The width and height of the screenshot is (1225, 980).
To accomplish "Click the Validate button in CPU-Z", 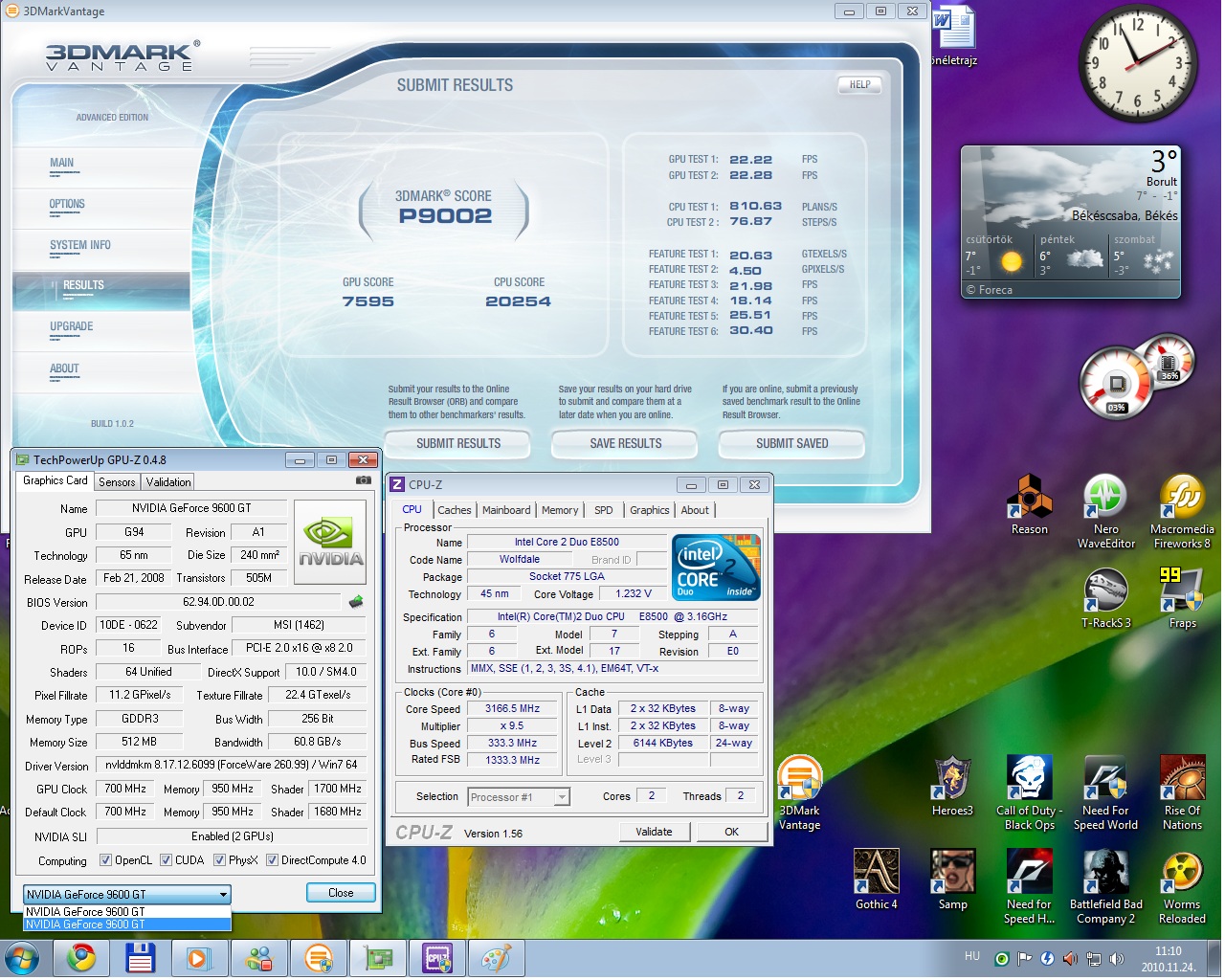I will tap(654, 832).
